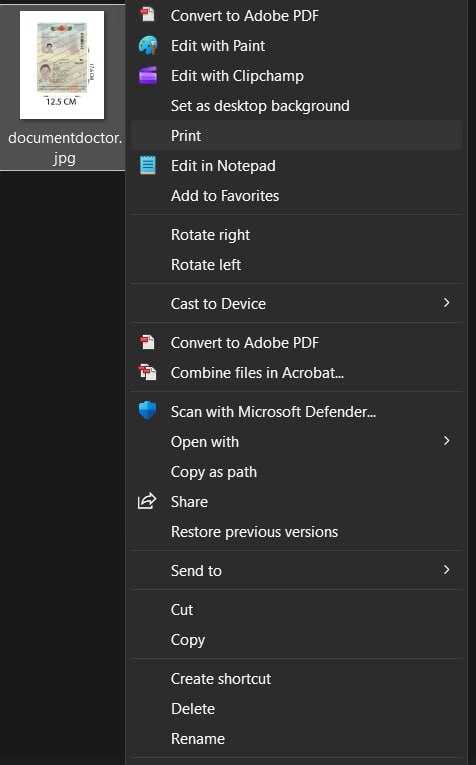Select Copy as path
This screenshot has height=765, width=476.
297,472
